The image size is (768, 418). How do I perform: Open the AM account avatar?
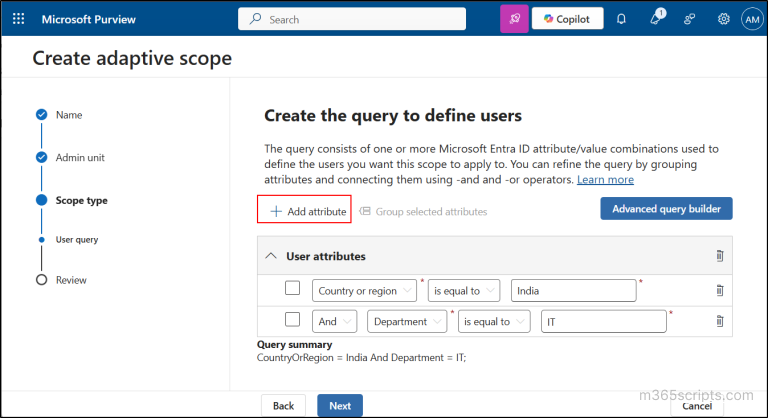click(752, 20)
